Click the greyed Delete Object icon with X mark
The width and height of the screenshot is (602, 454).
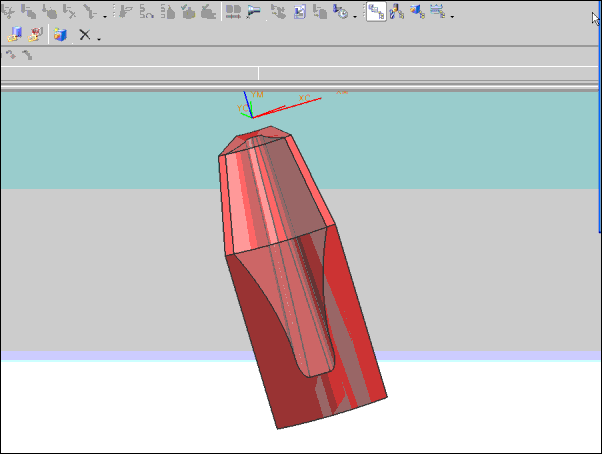click(69, 12)
